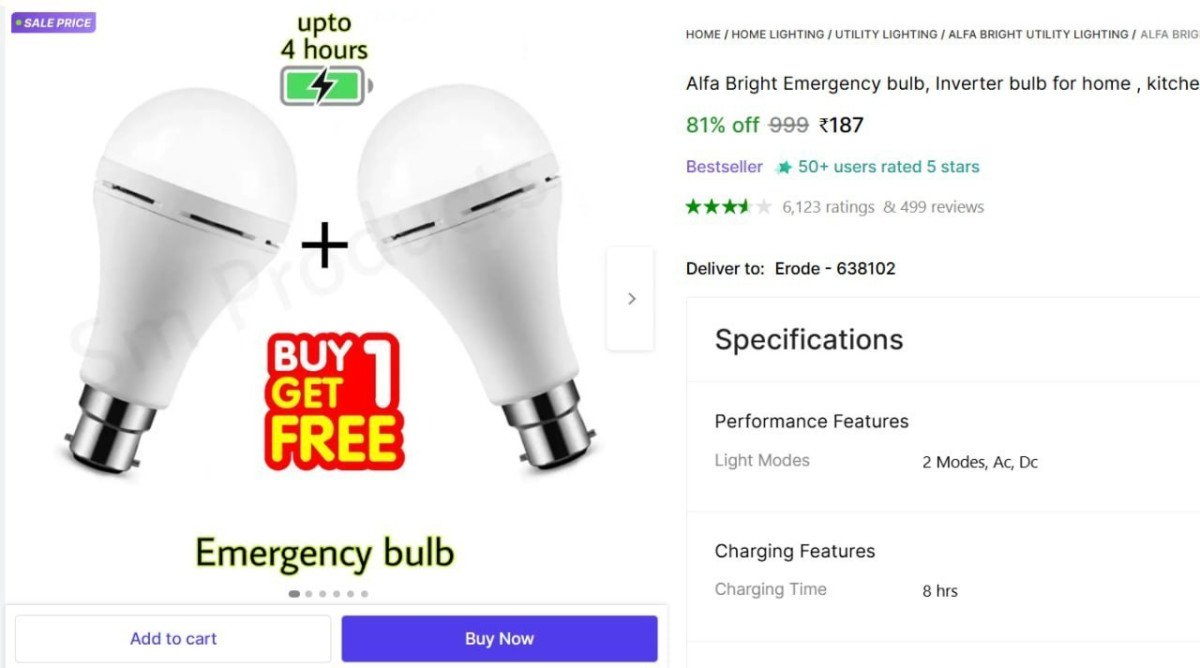
Task: Click the Buy 1 Get Free badge
Action: point(334,402)
